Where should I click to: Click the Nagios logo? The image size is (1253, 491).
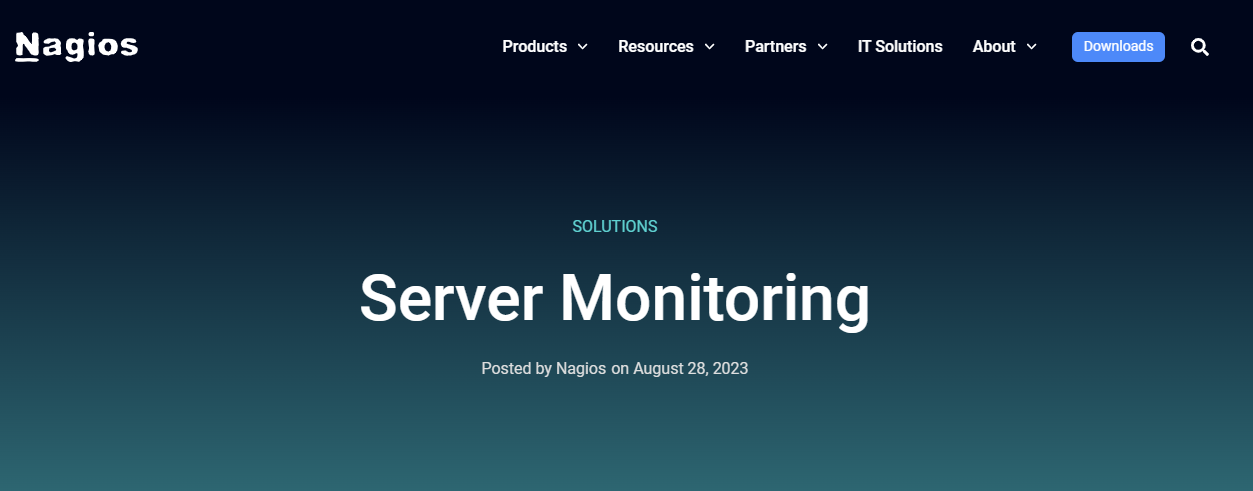(x=77, y=46)
